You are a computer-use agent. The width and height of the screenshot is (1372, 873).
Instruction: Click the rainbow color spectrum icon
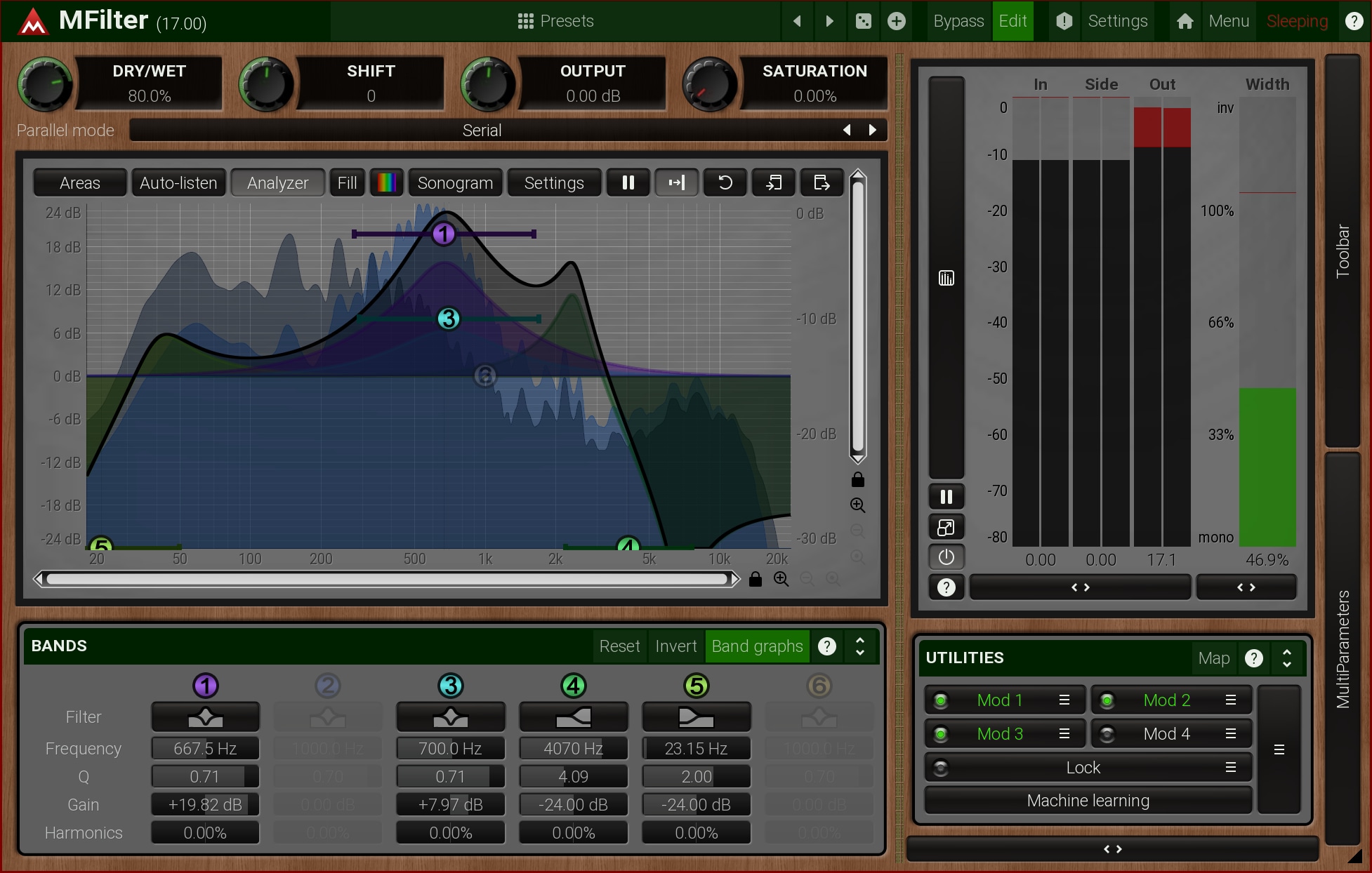387,182
